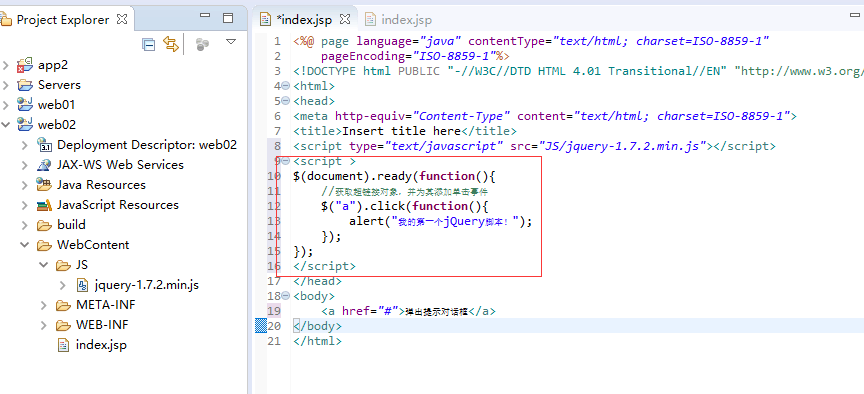Viewport: 864px width, 394px height.
Task: Expand JAX-WS Web Services node
Action: point(25,165)
